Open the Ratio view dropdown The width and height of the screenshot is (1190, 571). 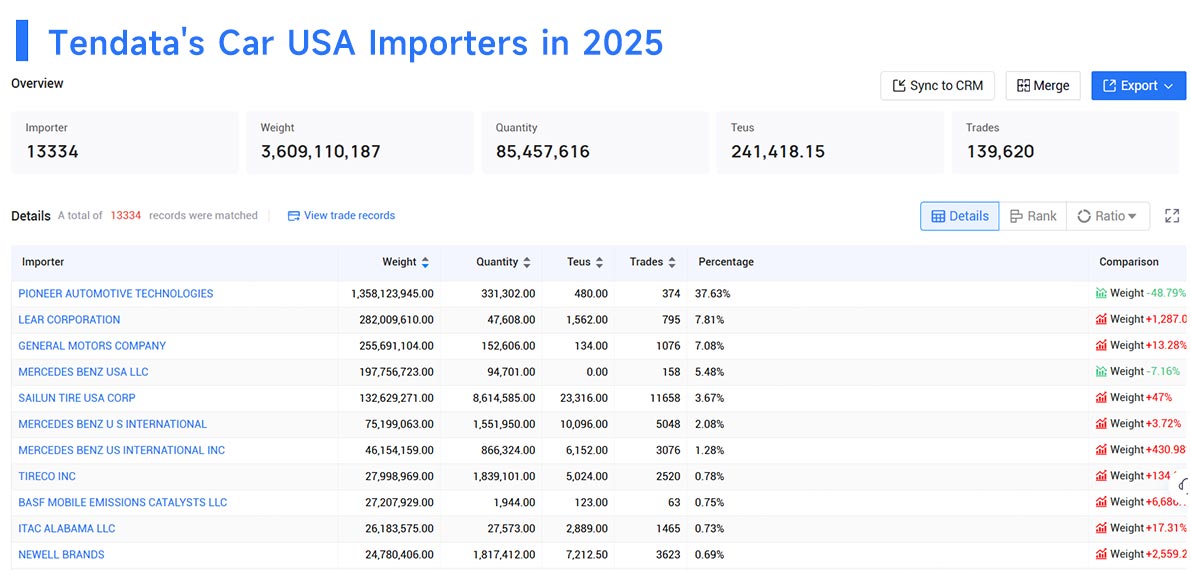coord(1108,216)
